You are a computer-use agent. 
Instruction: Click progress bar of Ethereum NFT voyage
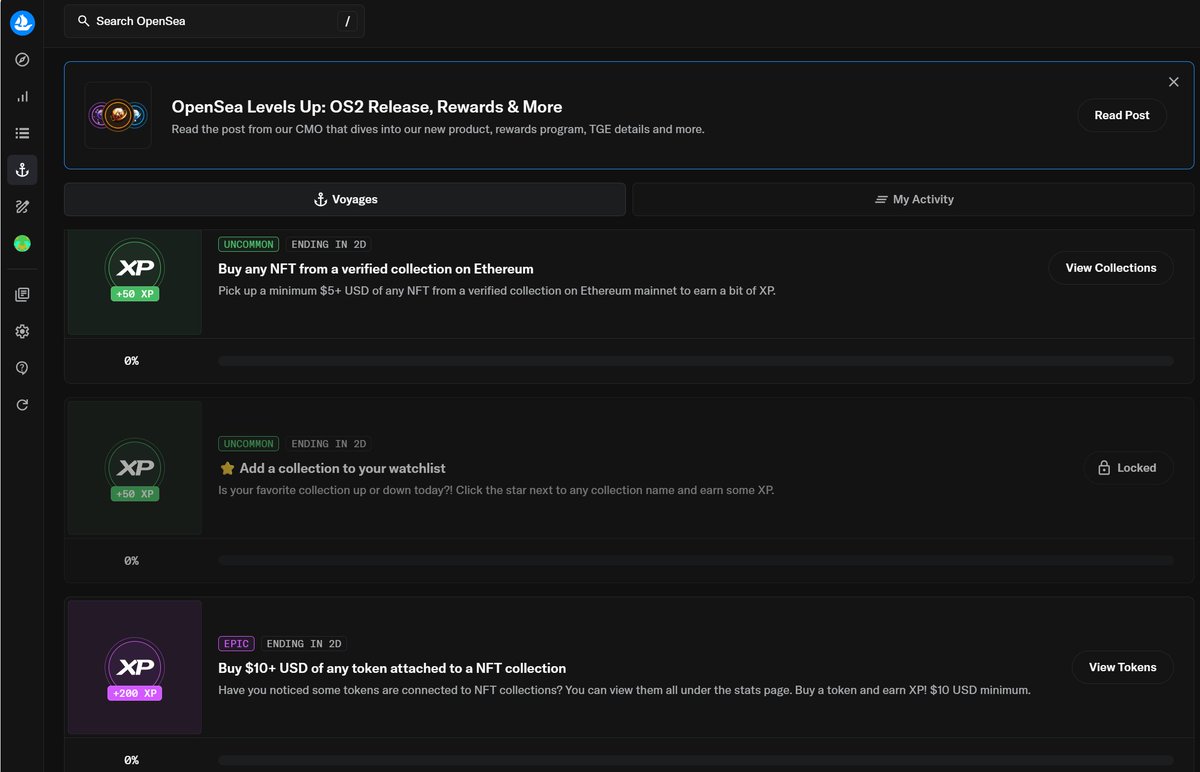tap(696, 361)
